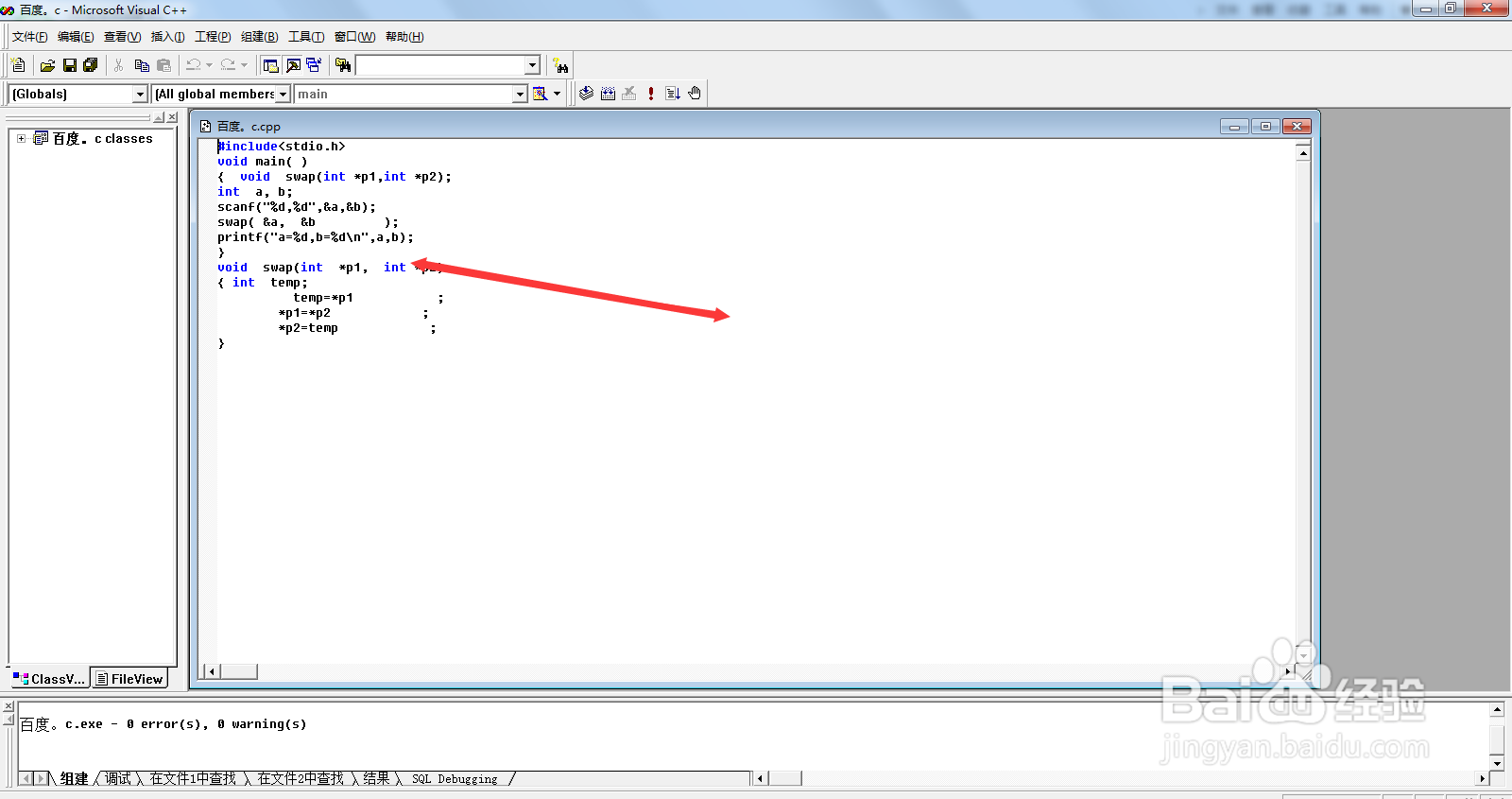Click the Go debug icon
Image resolution: width=1512 pixels, height=799 pixels.
click(x=673, y=93)
